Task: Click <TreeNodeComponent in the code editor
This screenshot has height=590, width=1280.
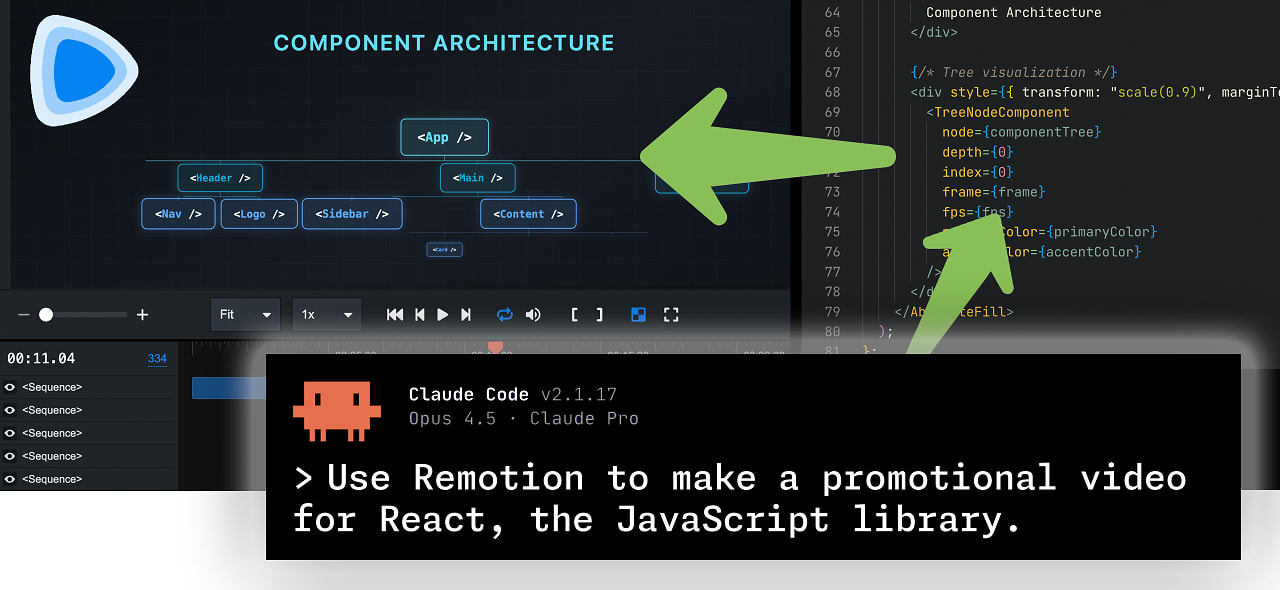Action: [998, 112]
